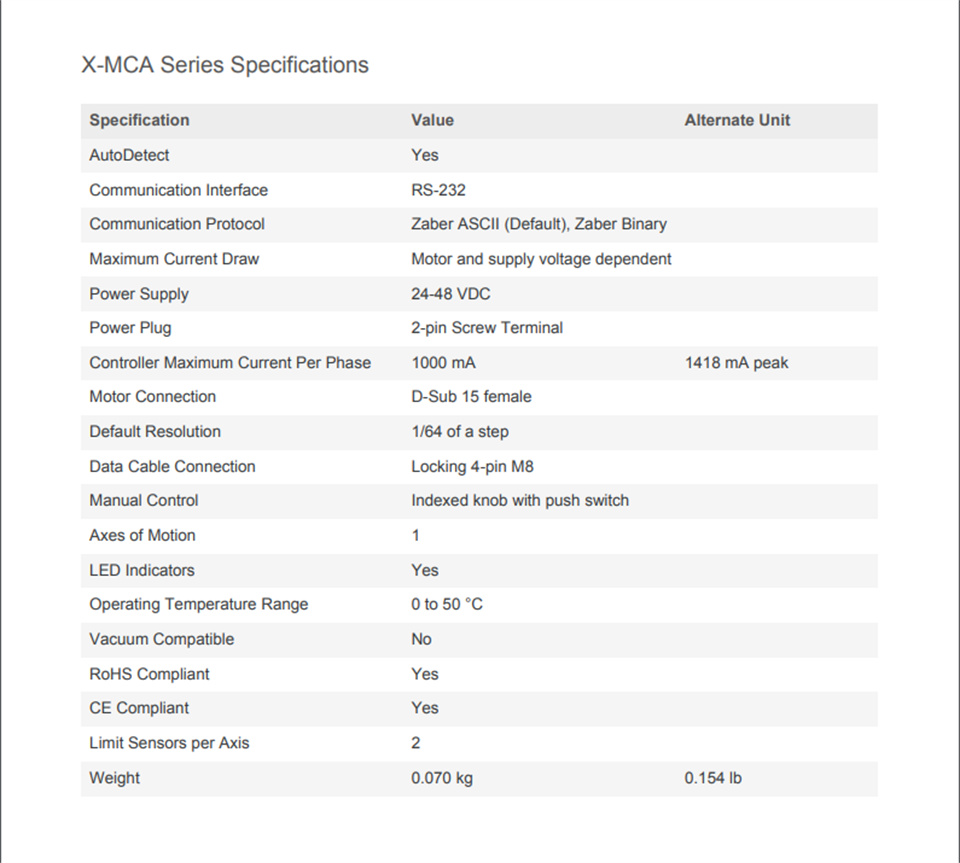The height and width of the screenshot is (863, 960).
Task: Select the D-Sub 15 female value
Action: pos(471,397)
